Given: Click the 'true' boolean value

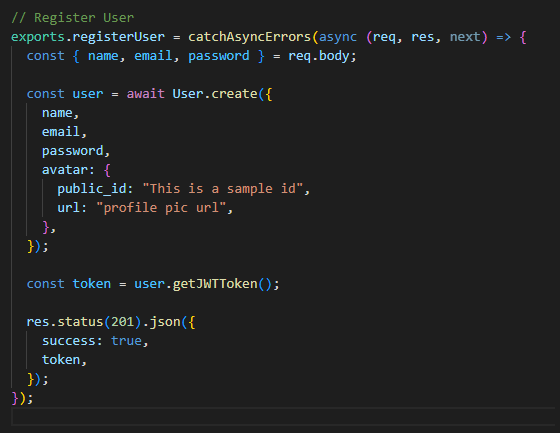Looking at the screenshot, I should point(126,340).
